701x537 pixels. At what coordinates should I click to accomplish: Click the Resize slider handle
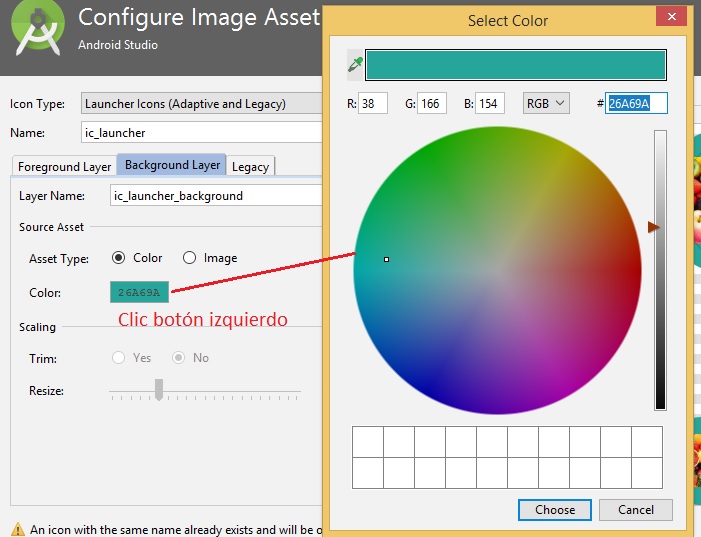(158, 390)
